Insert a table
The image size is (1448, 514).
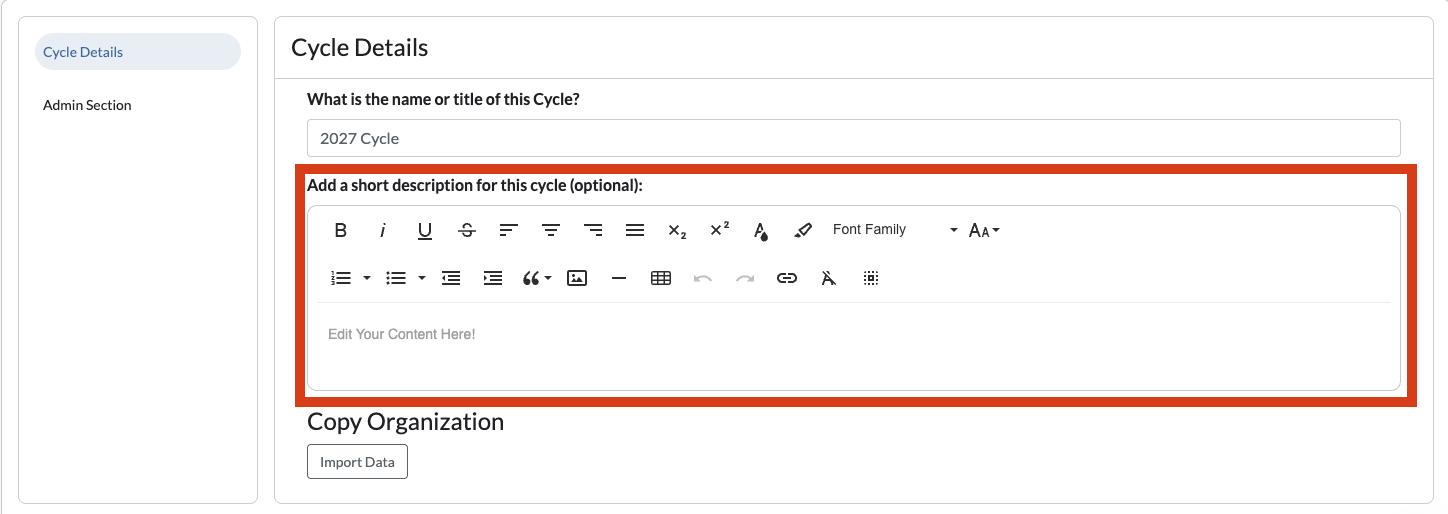[x=661, y=278]
